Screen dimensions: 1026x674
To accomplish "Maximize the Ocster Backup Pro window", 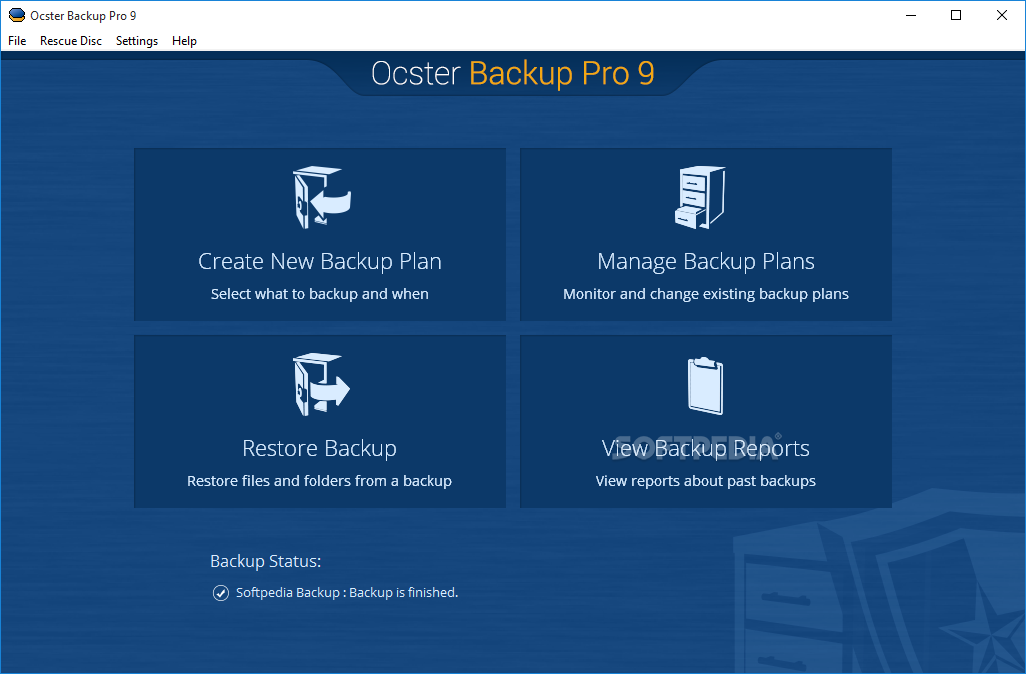I will pyautogui.click(x=956, y=15).
